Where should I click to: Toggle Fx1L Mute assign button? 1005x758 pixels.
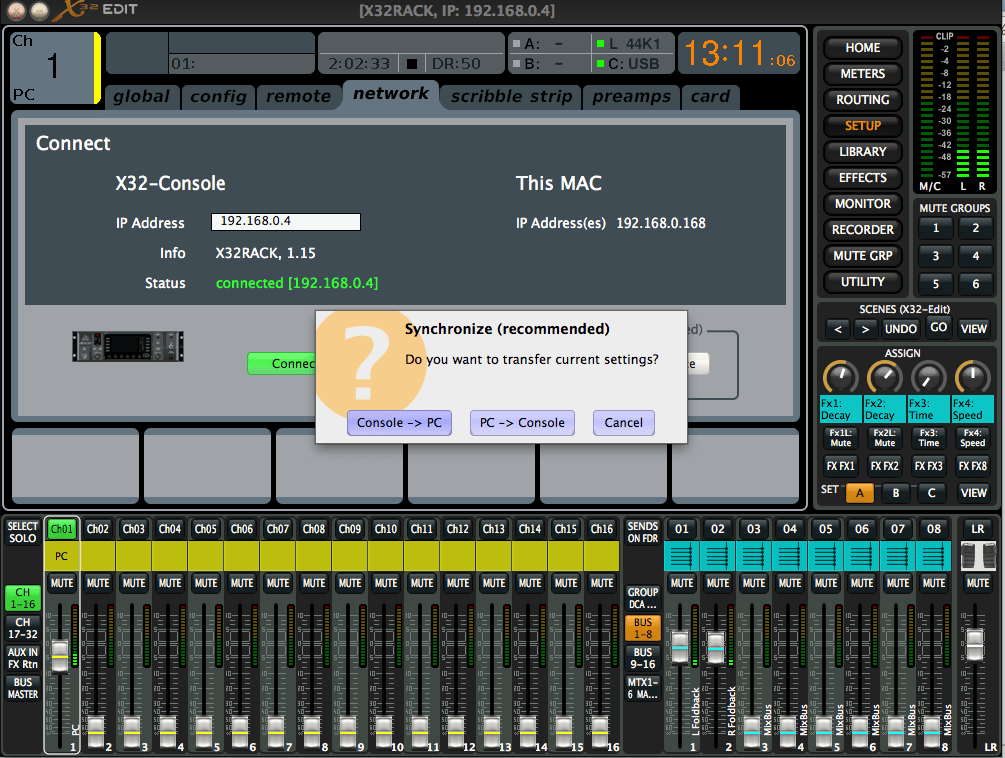[840, 438]
